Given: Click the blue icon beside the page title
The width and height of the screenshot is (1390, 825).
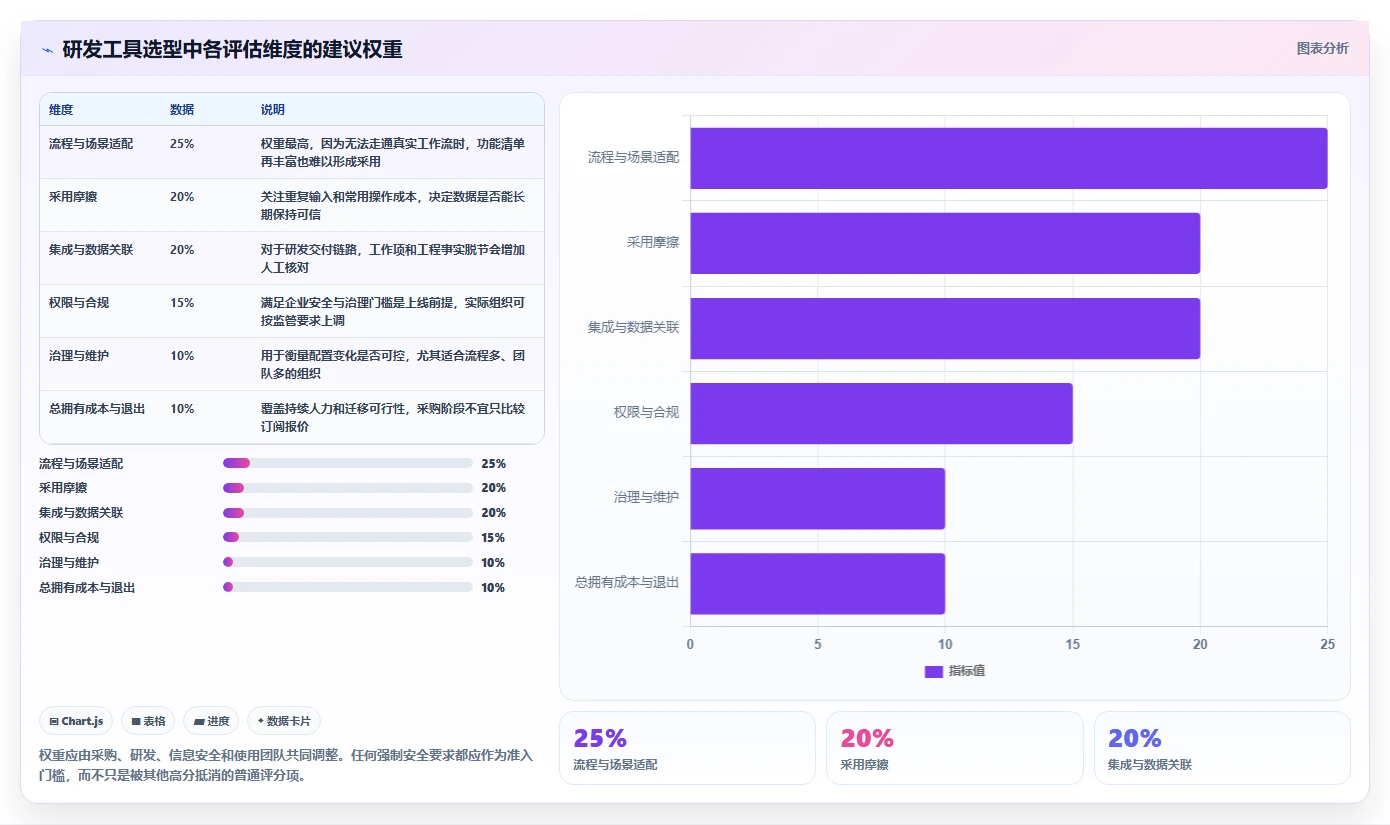Looking at the screenshot, I should (x=48, y=49).
